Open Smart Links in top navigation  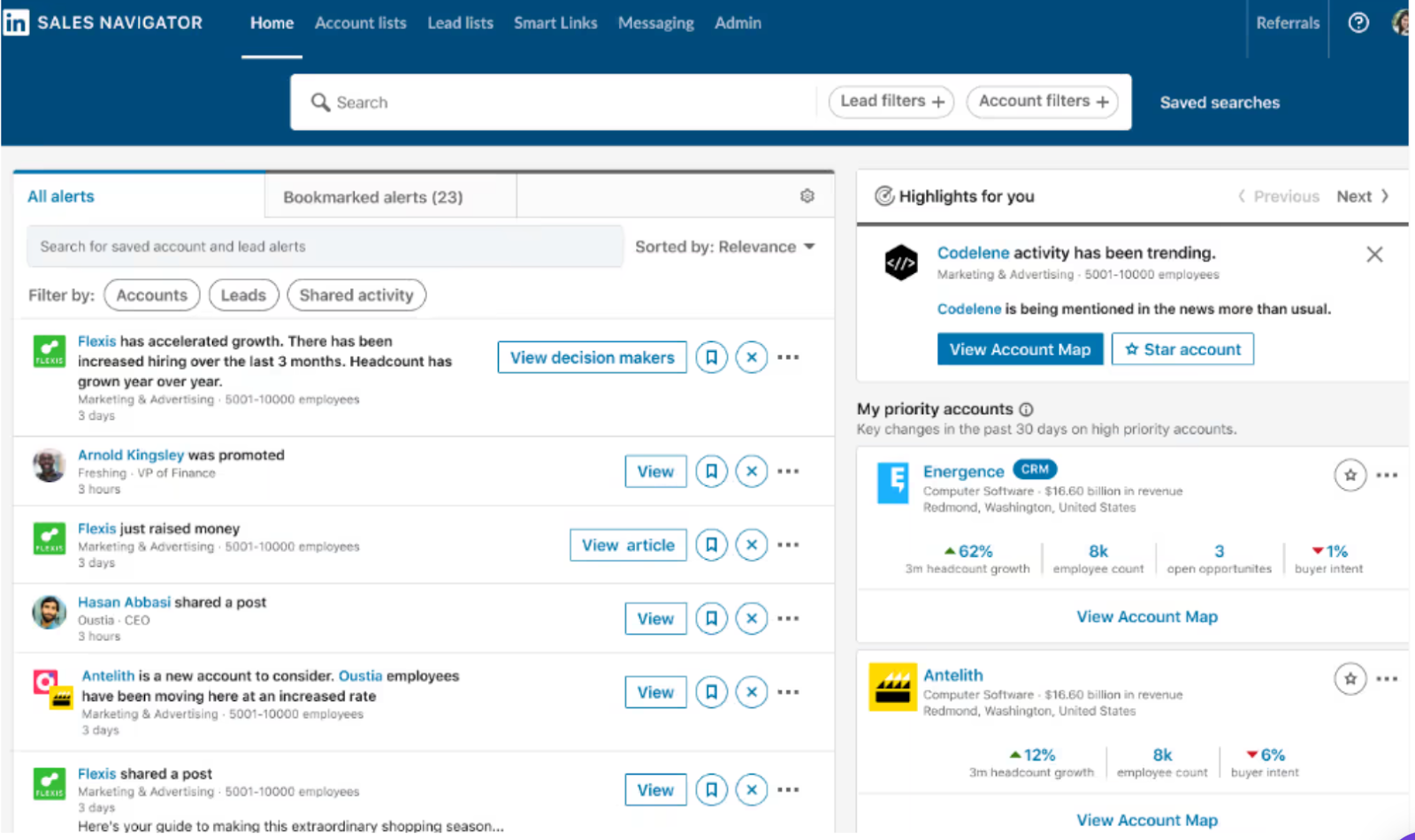(x=555, y=23)
